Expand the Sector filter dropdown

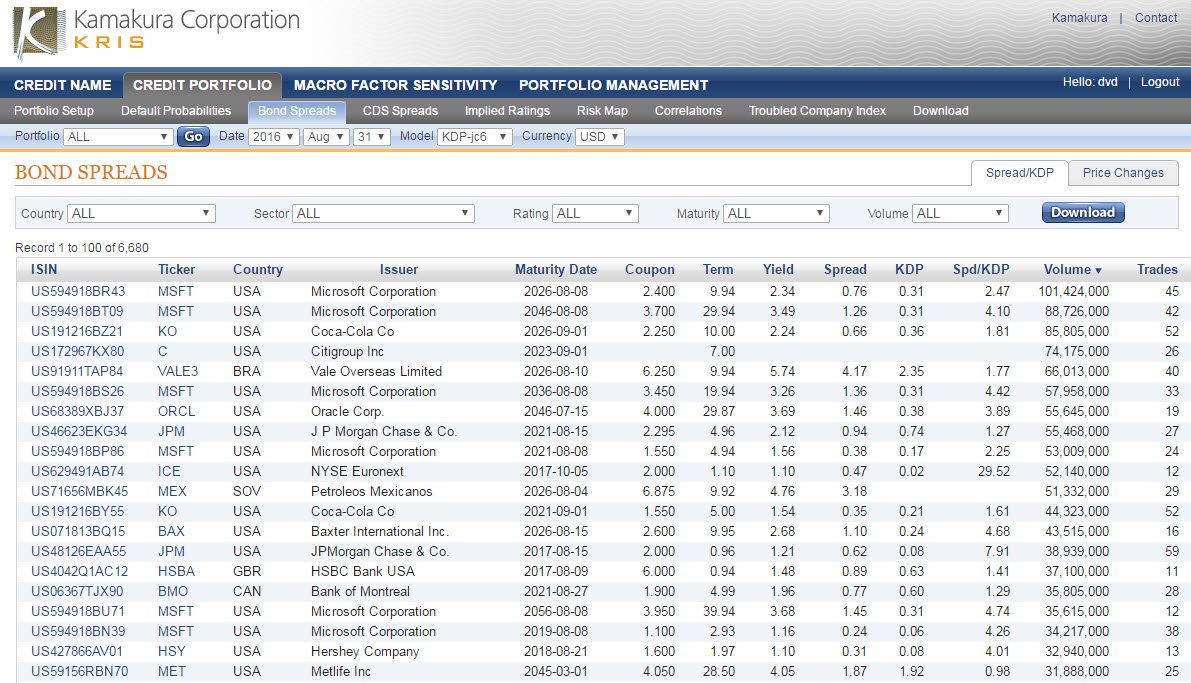tap(384, 213)
